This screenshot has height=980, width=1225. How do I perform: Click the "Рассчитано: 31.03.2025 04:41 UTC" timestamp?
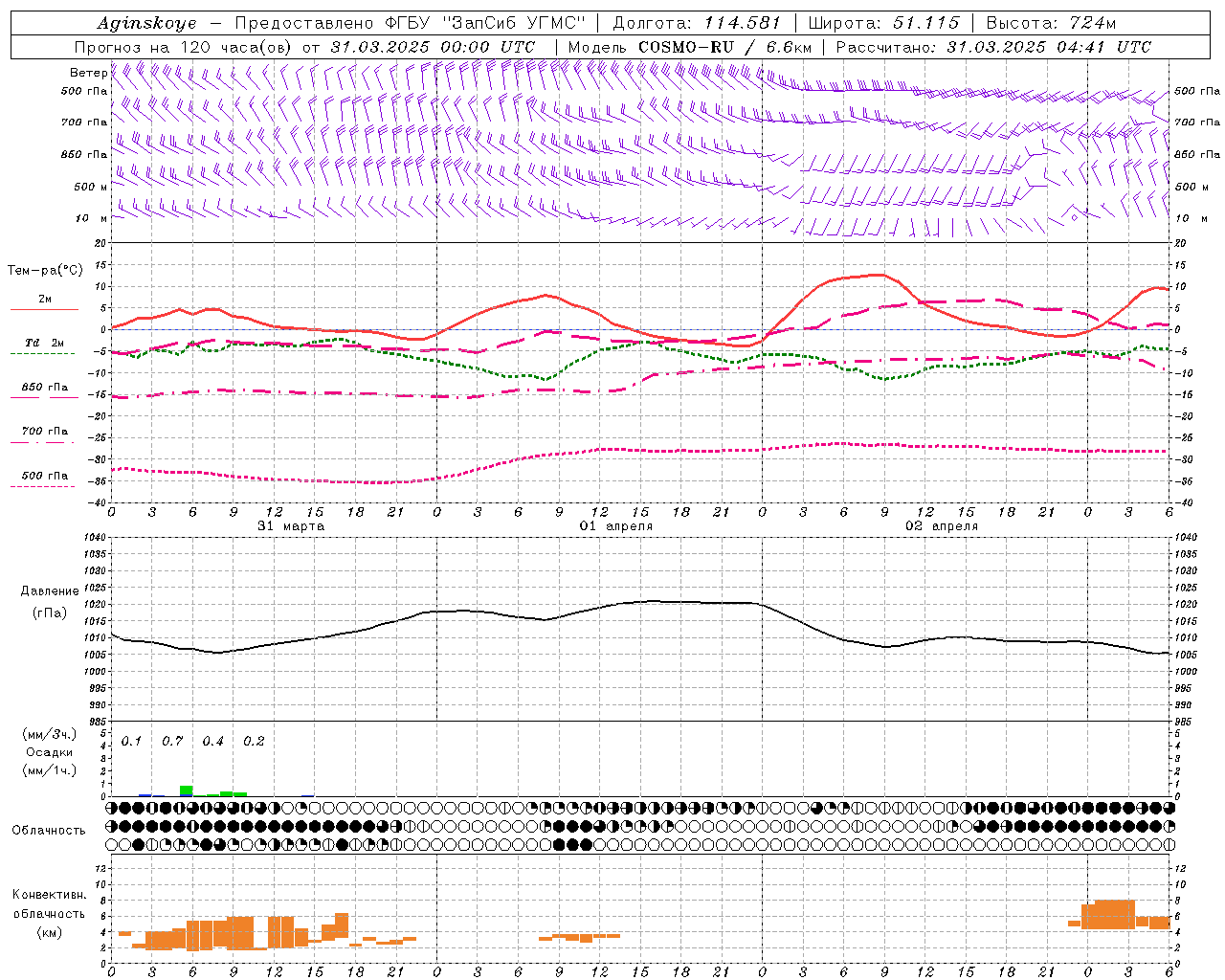point(993,47)
